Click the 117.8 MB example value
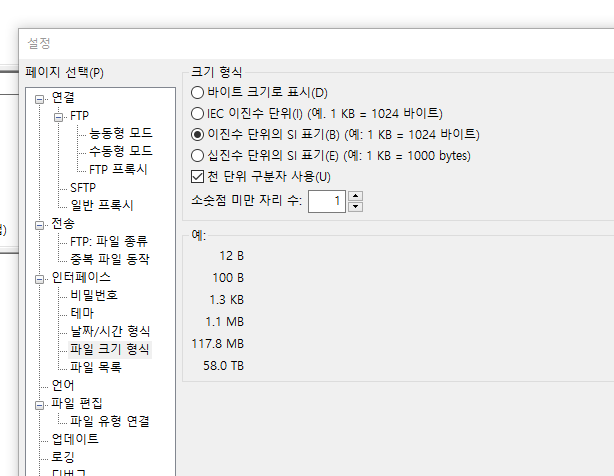The width and height of the screenshot is (614, 476). (218, 344)
